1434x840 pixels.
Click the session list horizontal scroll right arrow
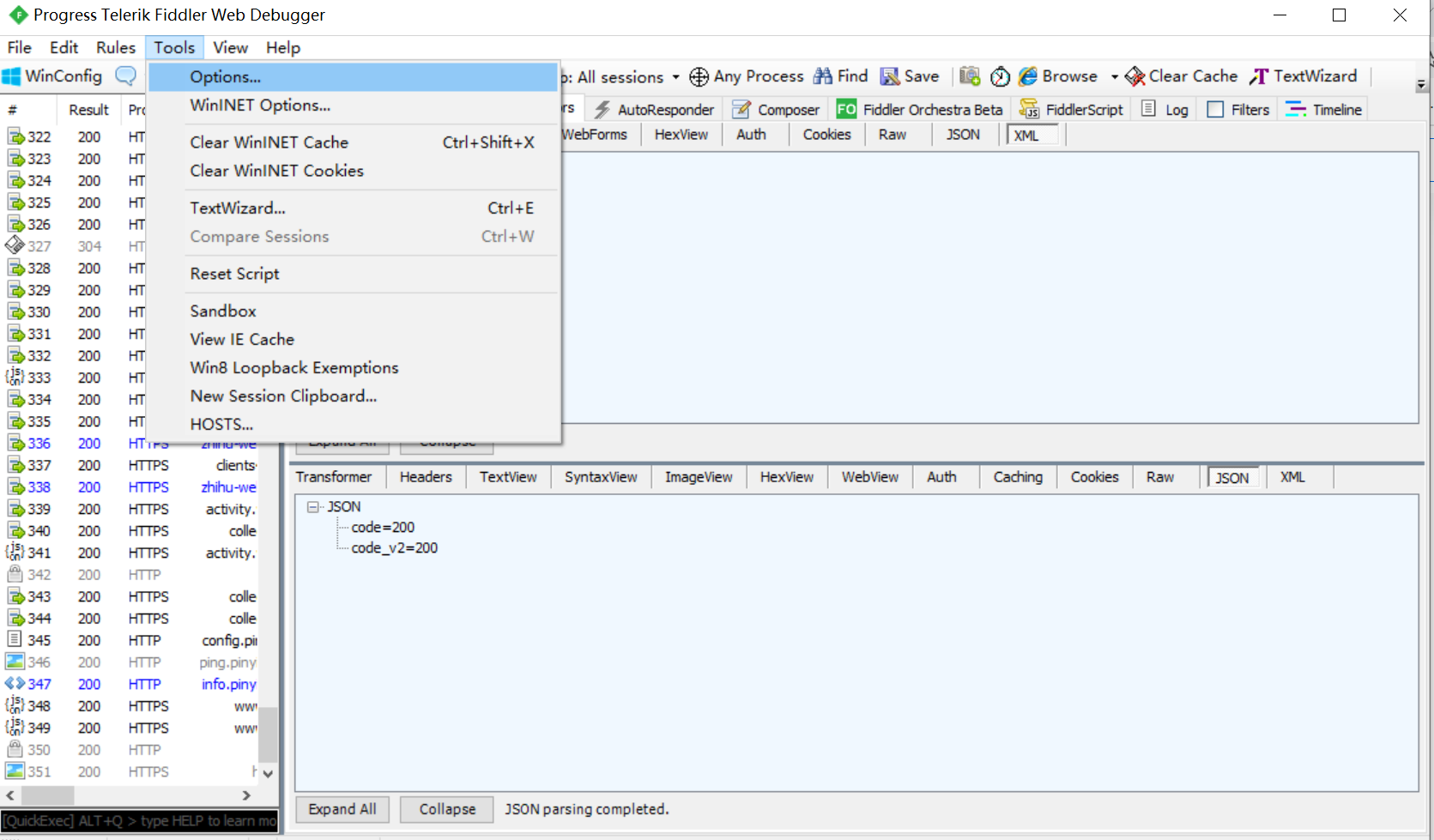coord(247,795)
